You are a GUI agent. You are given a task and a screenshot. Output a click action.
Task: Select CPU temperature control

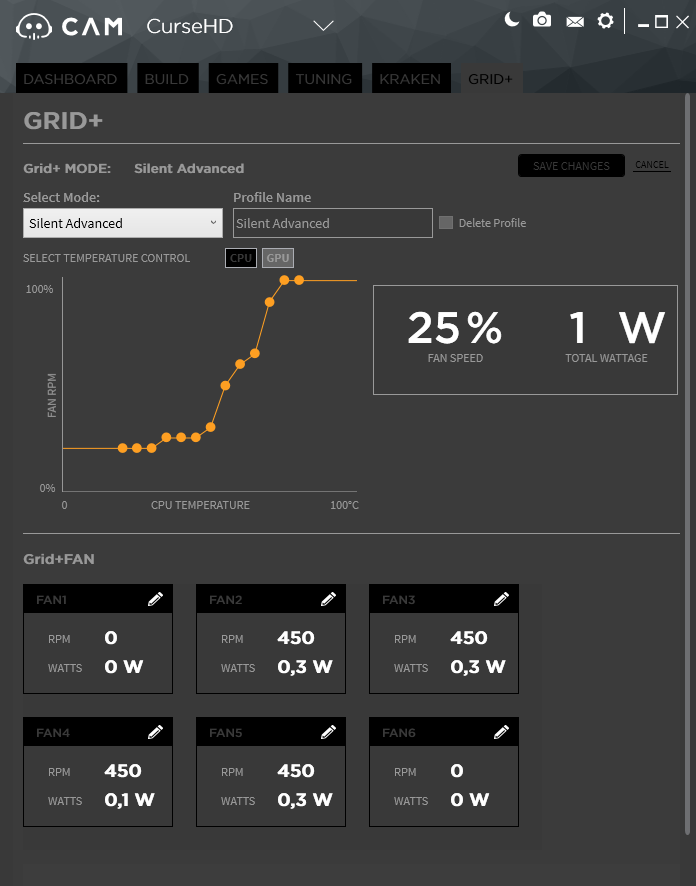coord(241,258)
